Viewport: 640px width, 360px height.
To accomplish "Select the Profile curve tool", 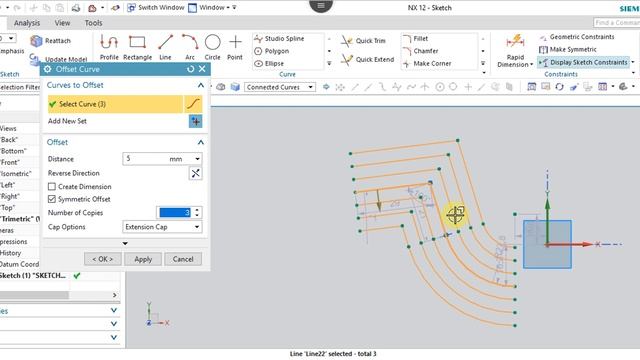I will 109,47.
